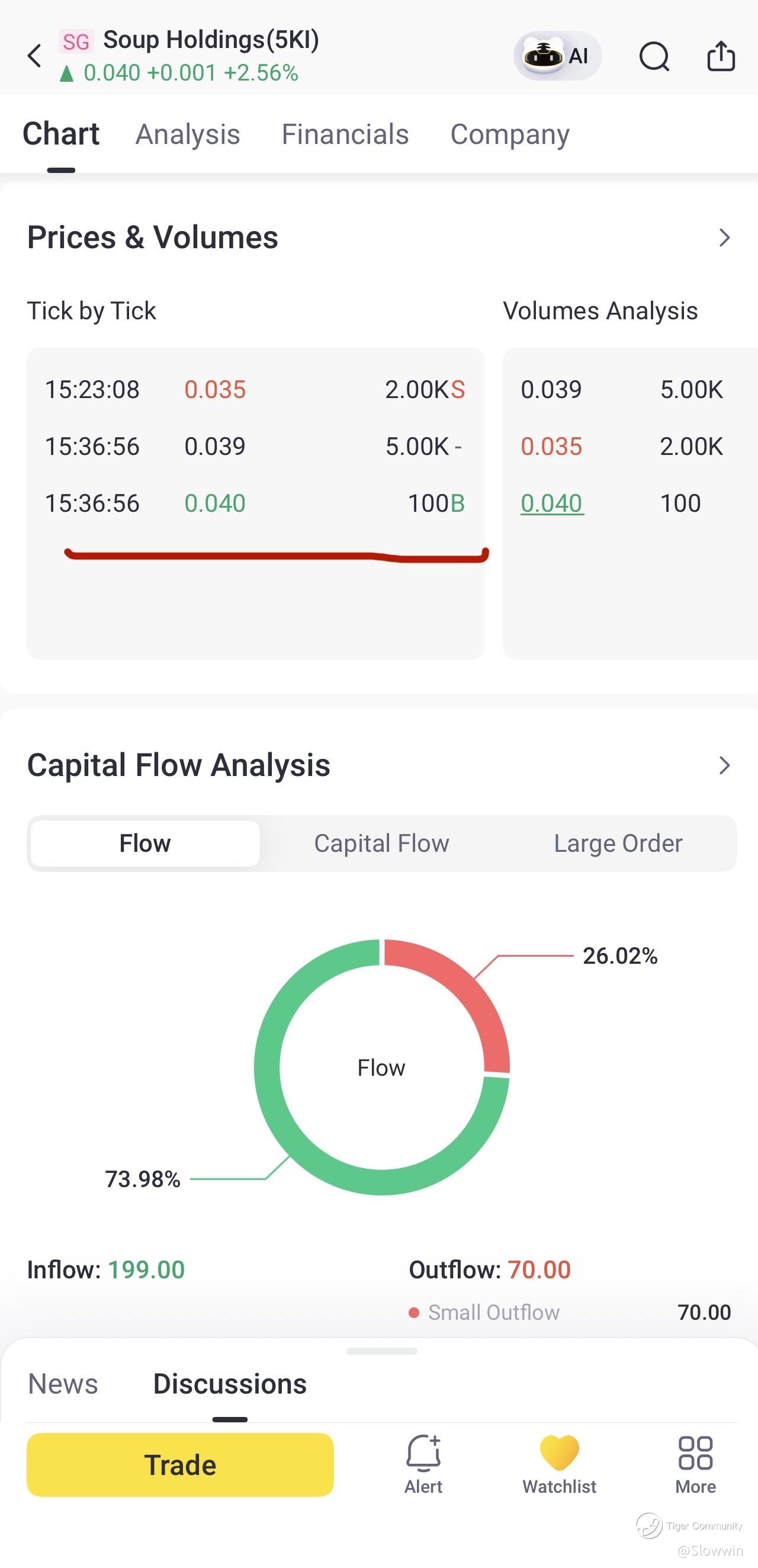Open the More grid icon
Viewport: 758px width, 1568px height.
(695, 1453)
